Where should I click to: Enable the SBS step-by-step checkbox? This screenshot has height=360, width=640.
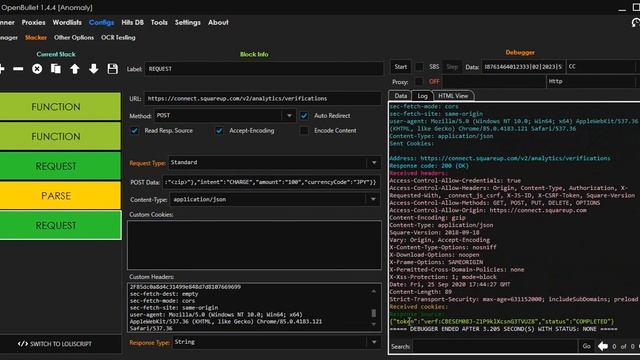pos(419,67)
